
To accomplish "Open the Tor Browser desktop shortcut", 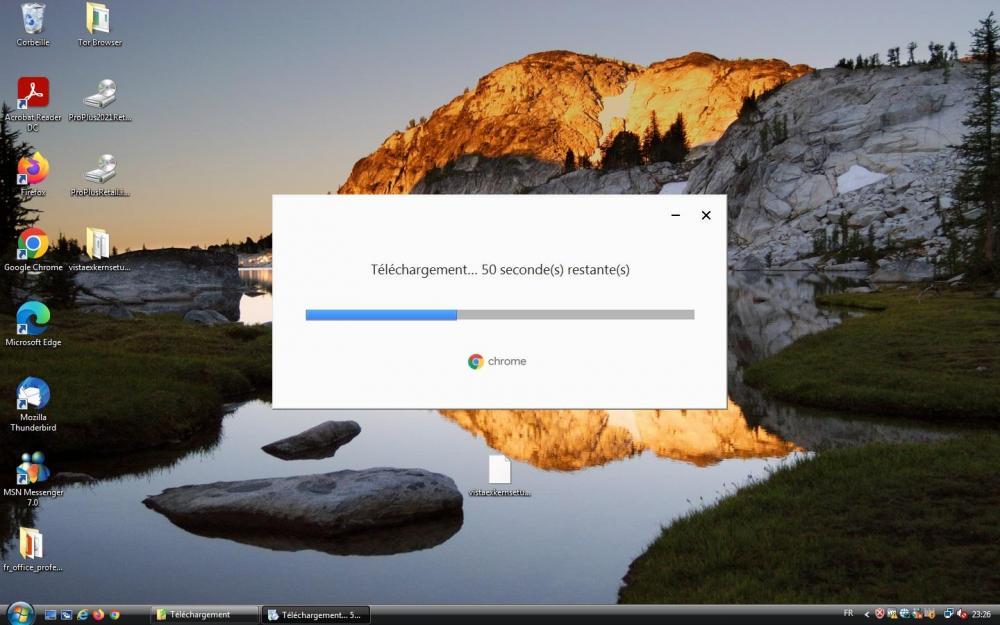I will (x=97, y=22).
